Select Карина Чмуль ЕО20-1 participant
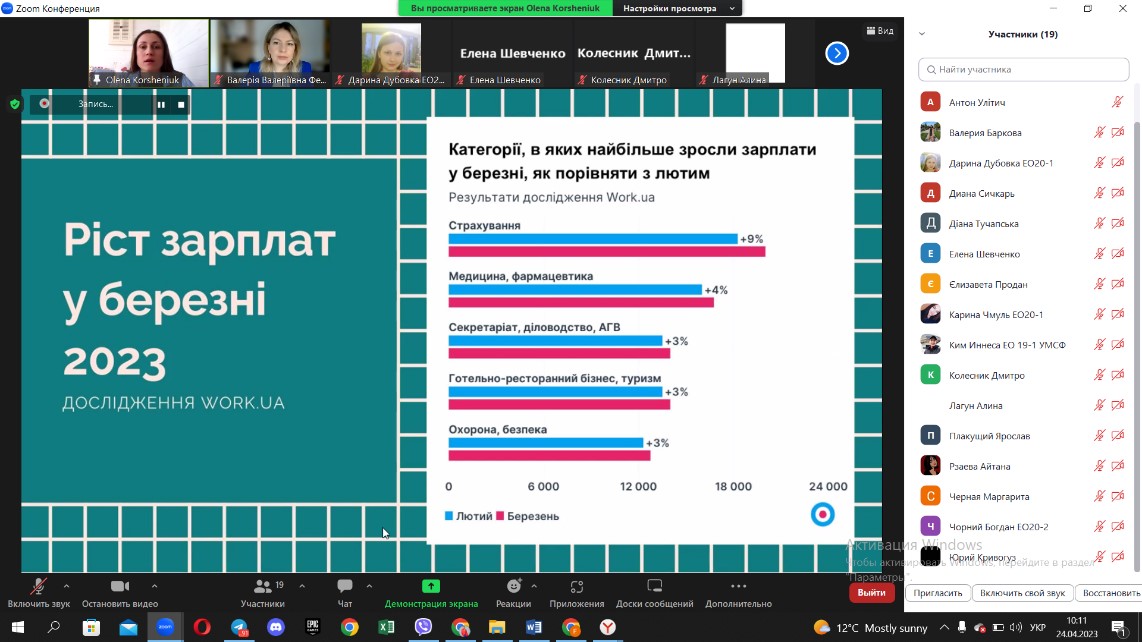 point(1022,314)
